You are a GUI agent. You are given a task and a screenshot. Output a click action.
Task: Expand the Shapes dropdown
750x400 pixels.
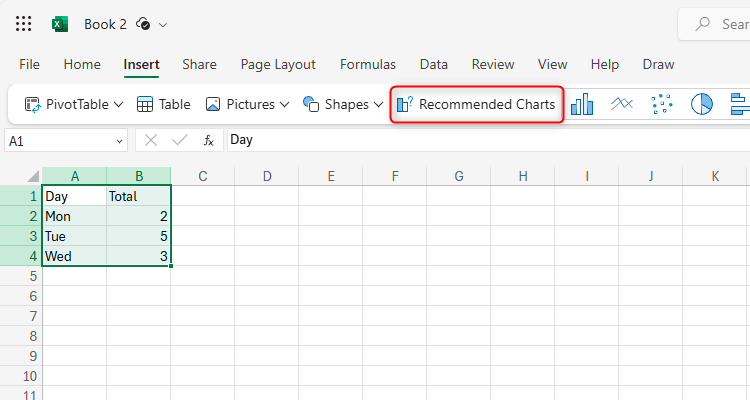point(378,104)
